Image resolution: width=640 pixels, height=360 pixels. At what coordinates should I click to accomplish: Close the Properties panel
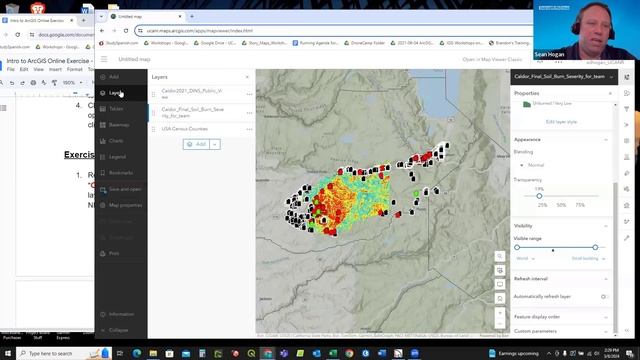pyautogui.click(x=610, y=93)
